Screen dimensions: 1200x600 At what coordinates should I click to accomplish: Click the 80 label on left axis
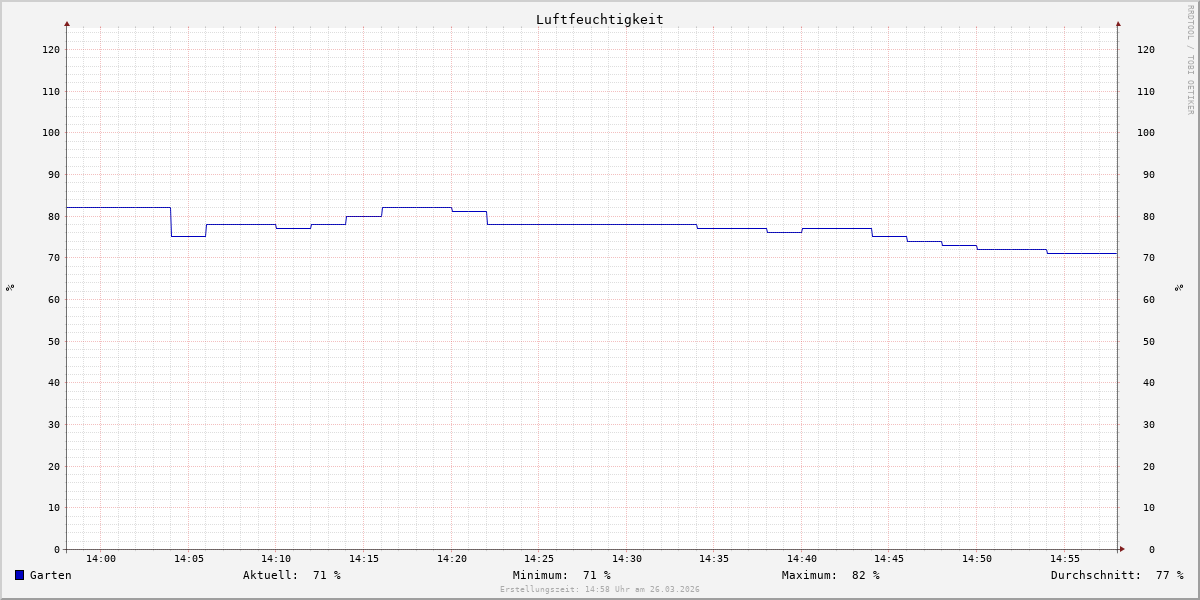tap(54, 216)
